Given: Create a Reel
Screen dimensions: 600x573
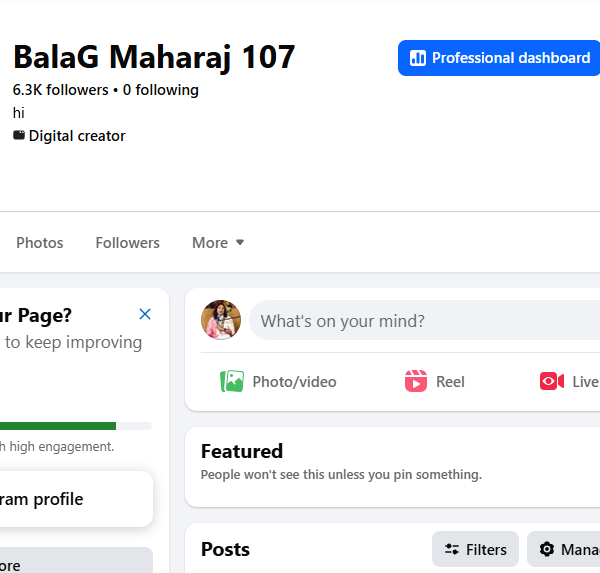Looking at the screenshot, I should coord(435,382).
